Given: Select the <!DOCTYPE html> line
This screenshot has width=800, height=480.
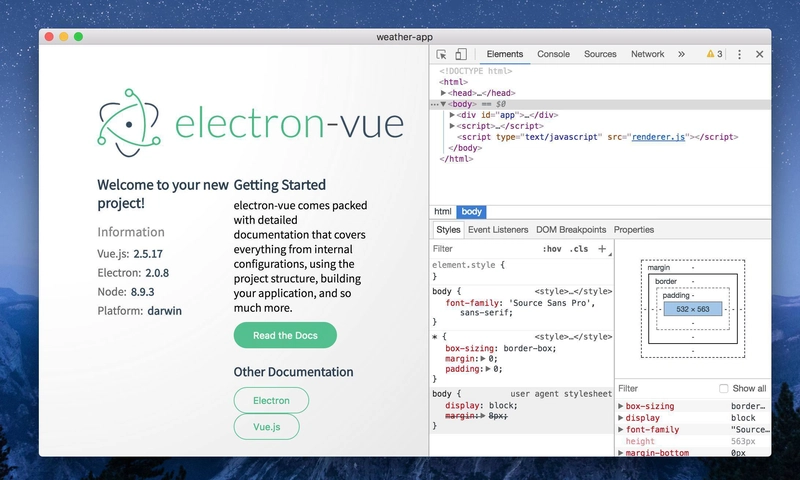Looking at the screenshot, I should click(x=476, y=71).
